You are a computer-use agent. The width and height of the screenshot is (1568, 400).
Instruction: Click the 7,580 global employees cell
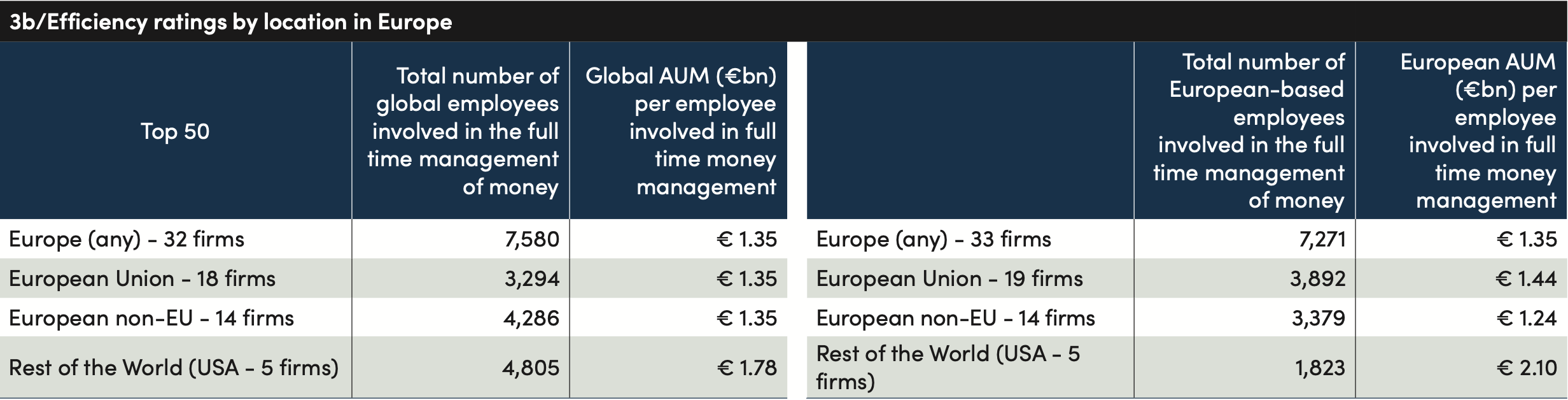click(532, 239)
